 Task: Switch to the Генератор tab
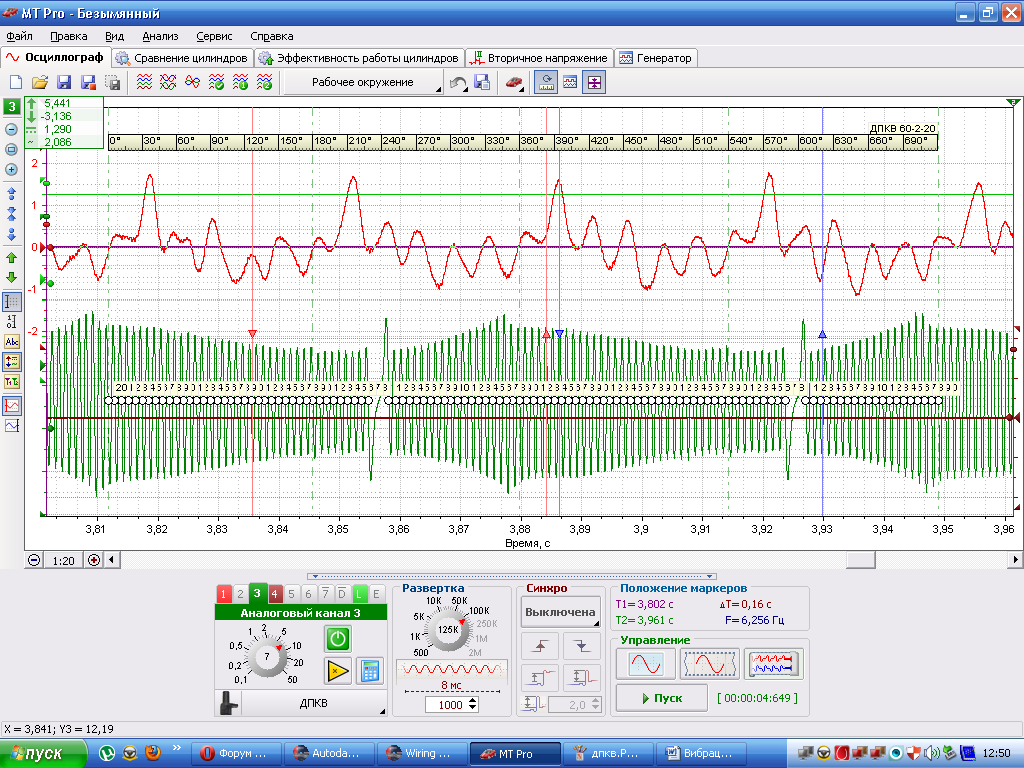point(656,58)
